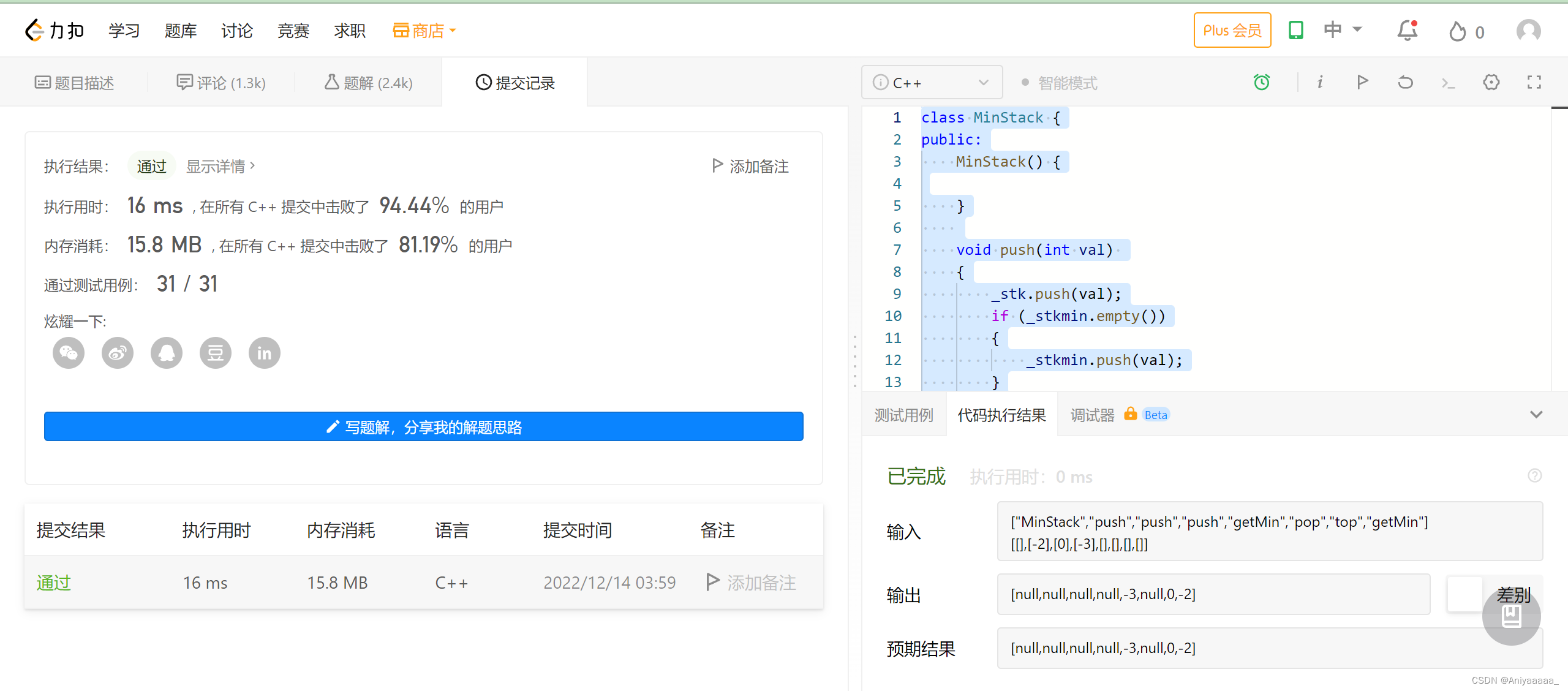Click the 内存消耗 column header
The image size is (1568, 691).
click(341, 530)
